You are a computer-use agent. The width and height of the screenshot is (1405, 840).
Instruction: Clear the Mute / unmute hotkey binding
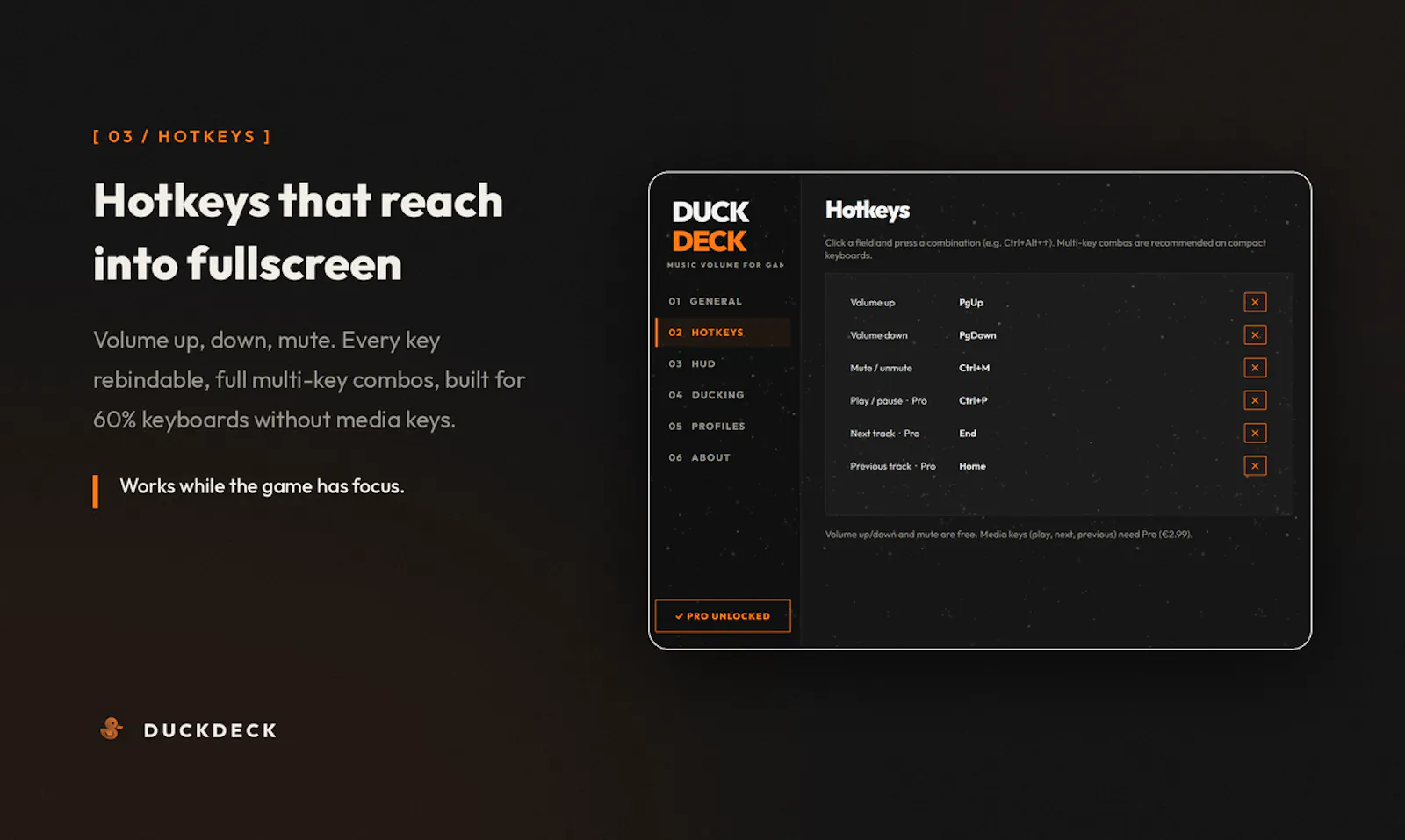tap(1255, 368)
